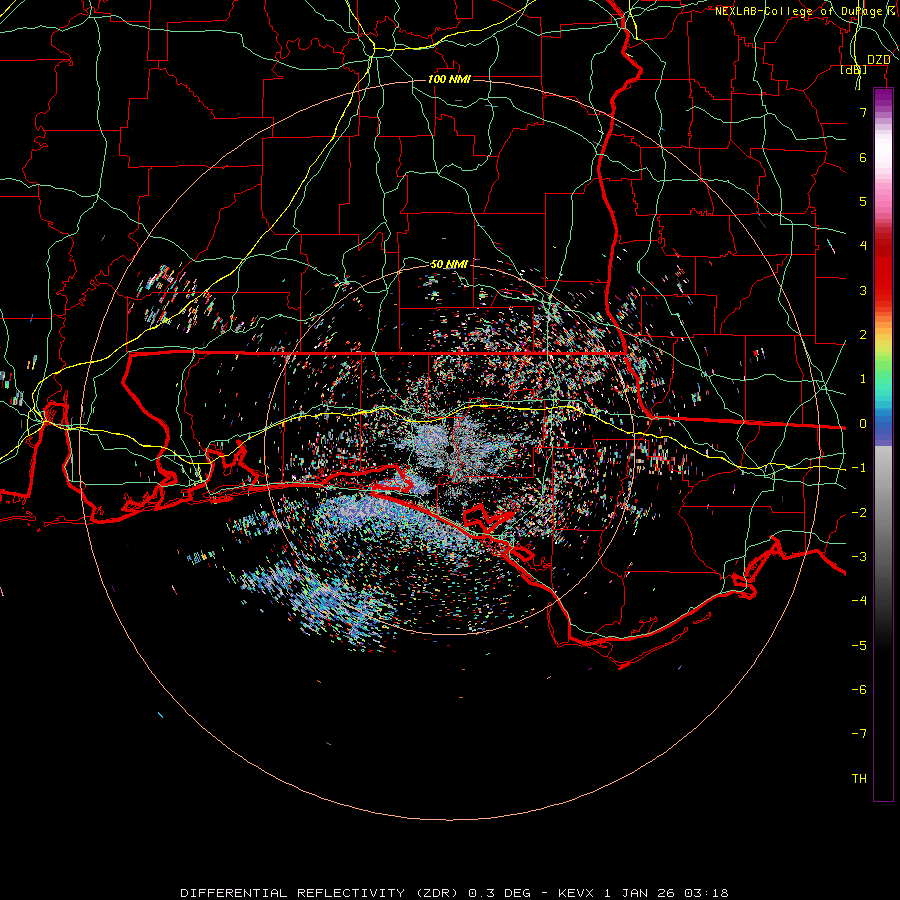Select the "-4" scale label
Image resolution: width=900 pixels, height=900 pixels.
tap(859, 601)
